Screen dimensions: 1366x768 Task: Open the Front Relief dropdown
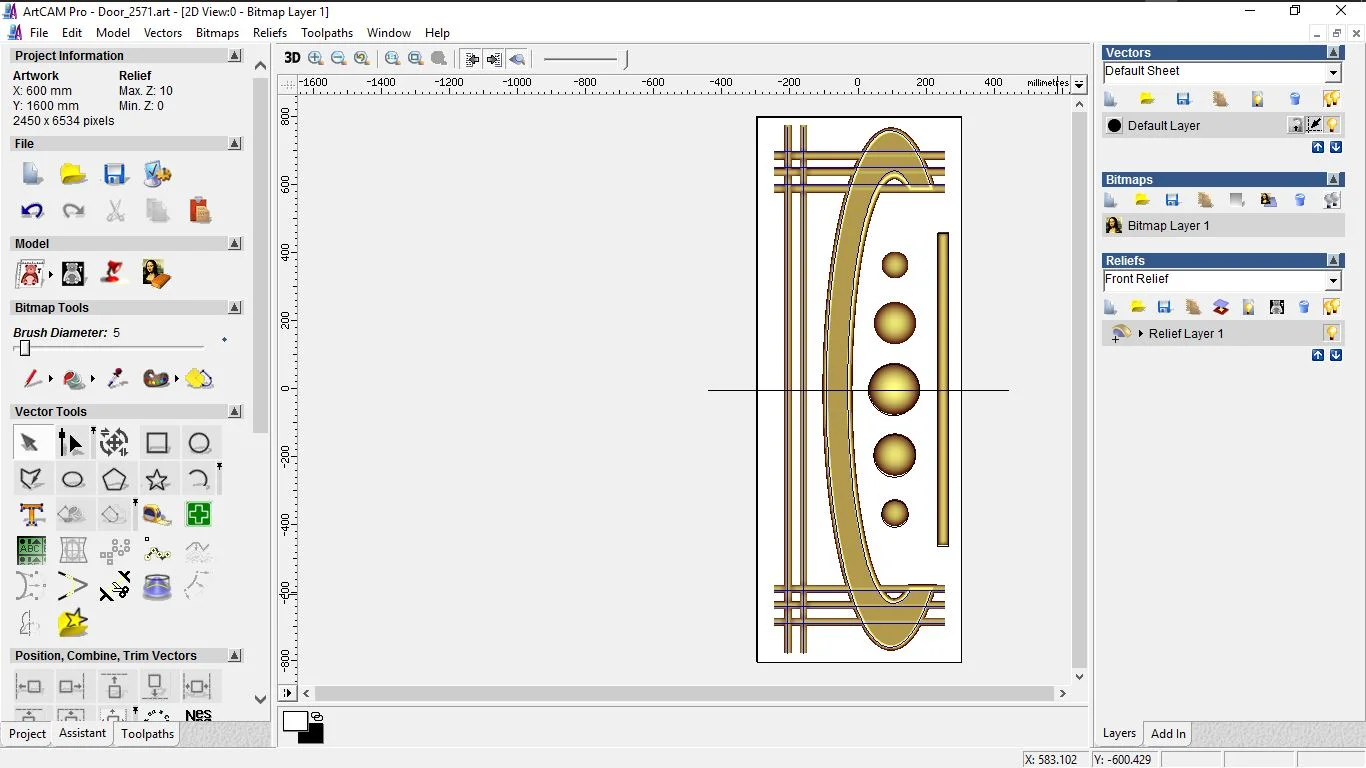[x=1333, y=280]
